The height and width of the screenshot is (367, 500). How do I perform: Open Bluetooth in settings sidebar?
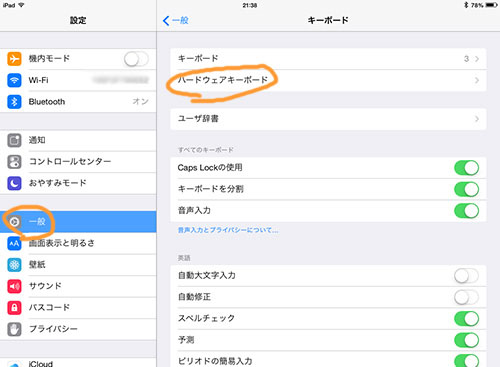78,102
